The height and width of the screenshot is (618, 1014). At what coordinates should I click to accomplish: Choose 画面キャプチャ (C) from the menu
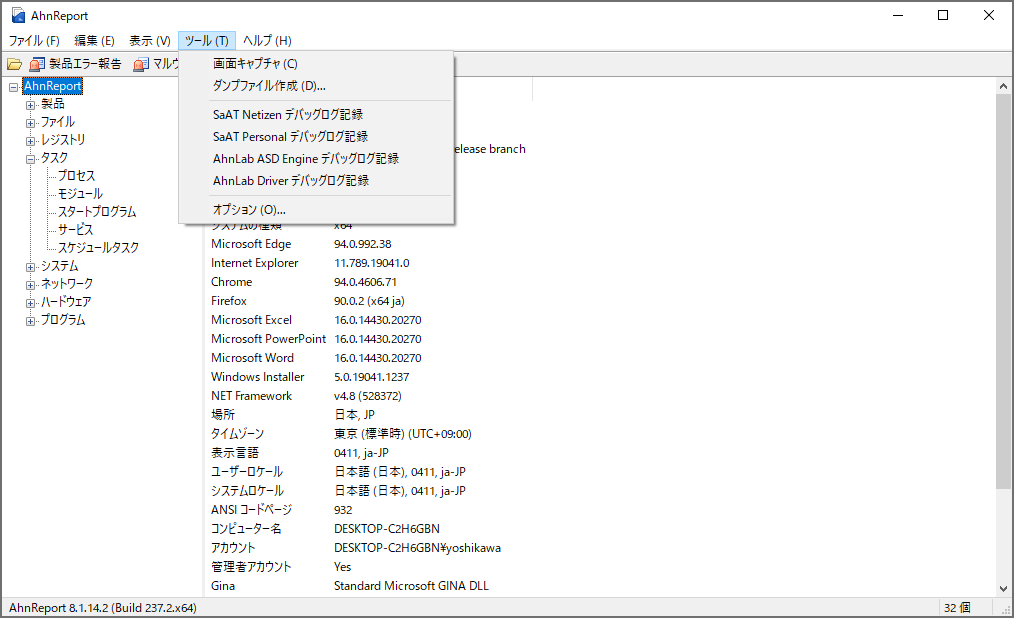pyautogui.click(x=316, y=63)
